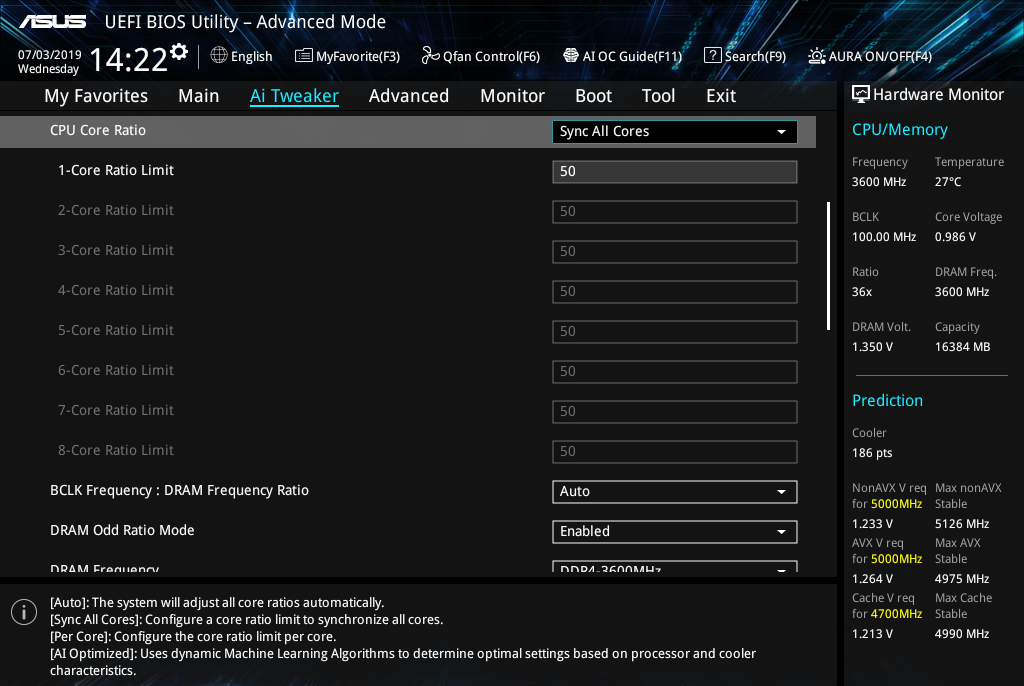1024x686 pixels.
Task: Click Max nonAVX Stable 5126 MHz
Action: [x=961, y=523]
